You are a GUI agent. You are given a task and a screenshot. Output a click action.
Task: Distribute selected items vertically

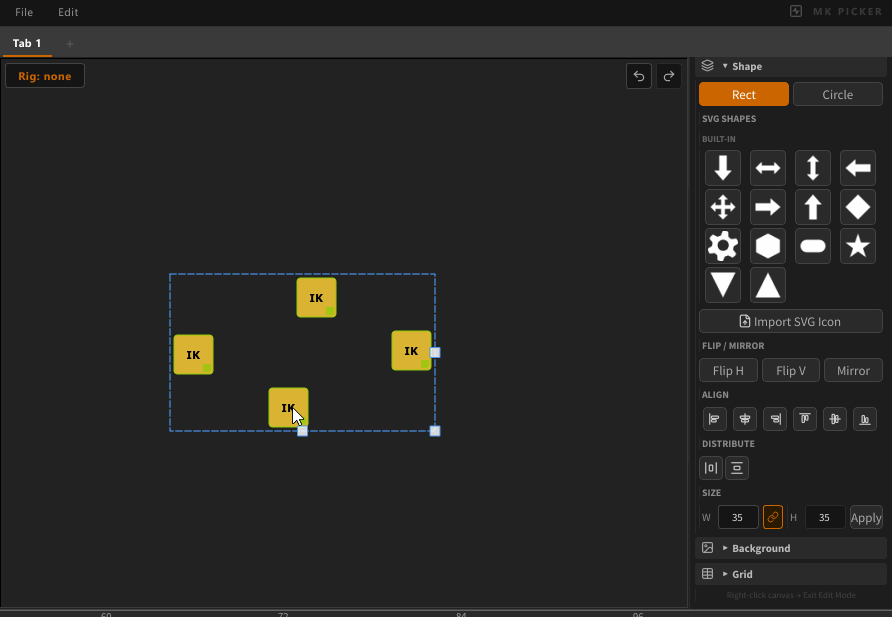tap(737, 468)
